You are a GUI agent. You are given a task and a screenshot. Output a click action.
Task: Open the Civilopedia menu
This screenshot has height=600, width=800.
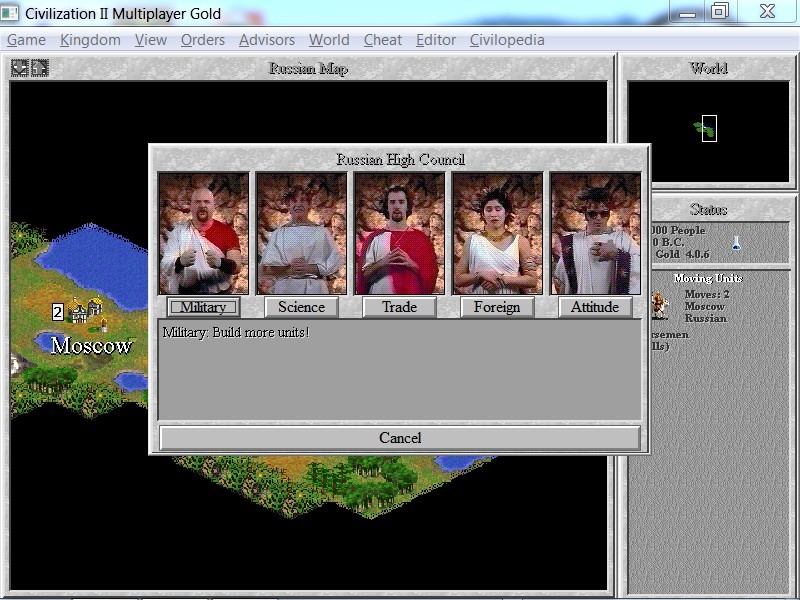pos(507,40)
